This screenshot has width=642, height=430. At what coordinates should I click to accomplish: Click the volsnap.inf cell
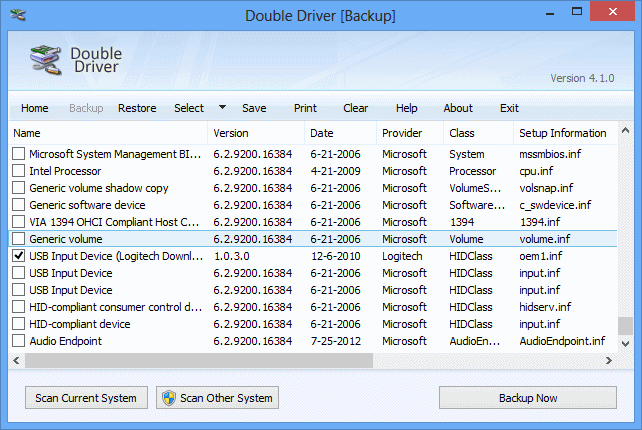coord(546,188)
